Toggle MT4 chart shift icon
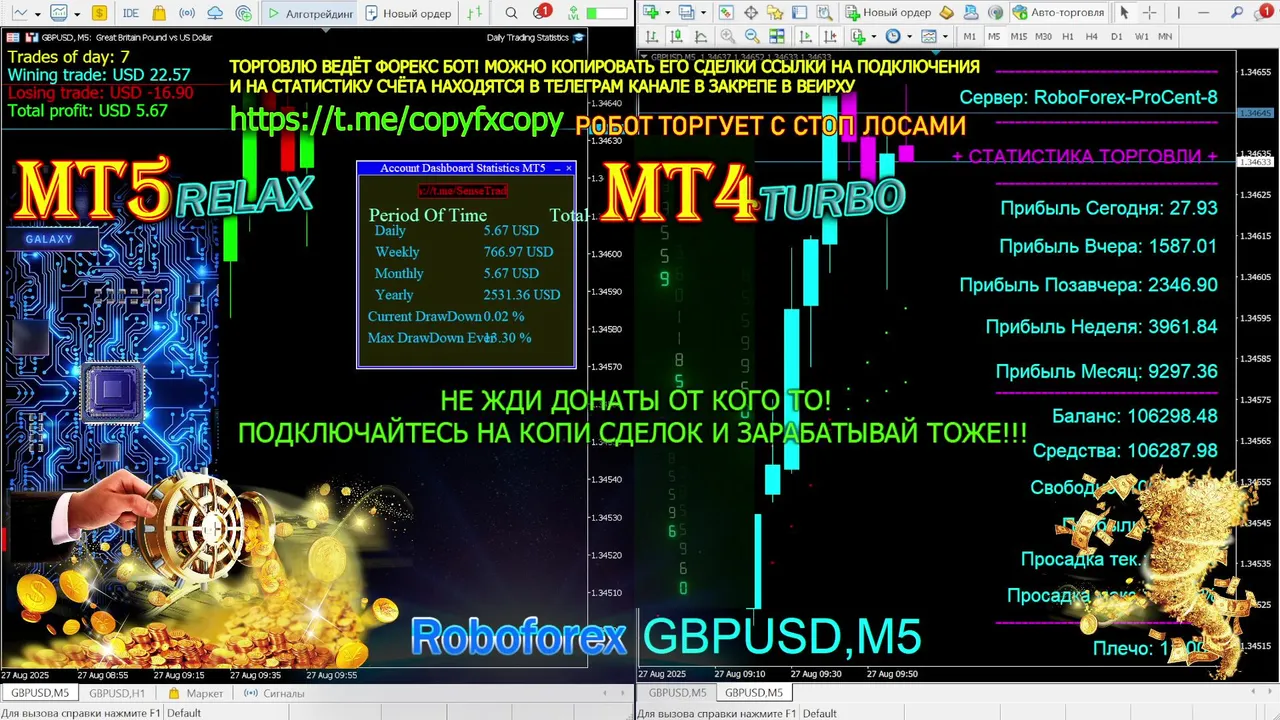This screenshot has height=720, width=1280. [x=829, y=36]
